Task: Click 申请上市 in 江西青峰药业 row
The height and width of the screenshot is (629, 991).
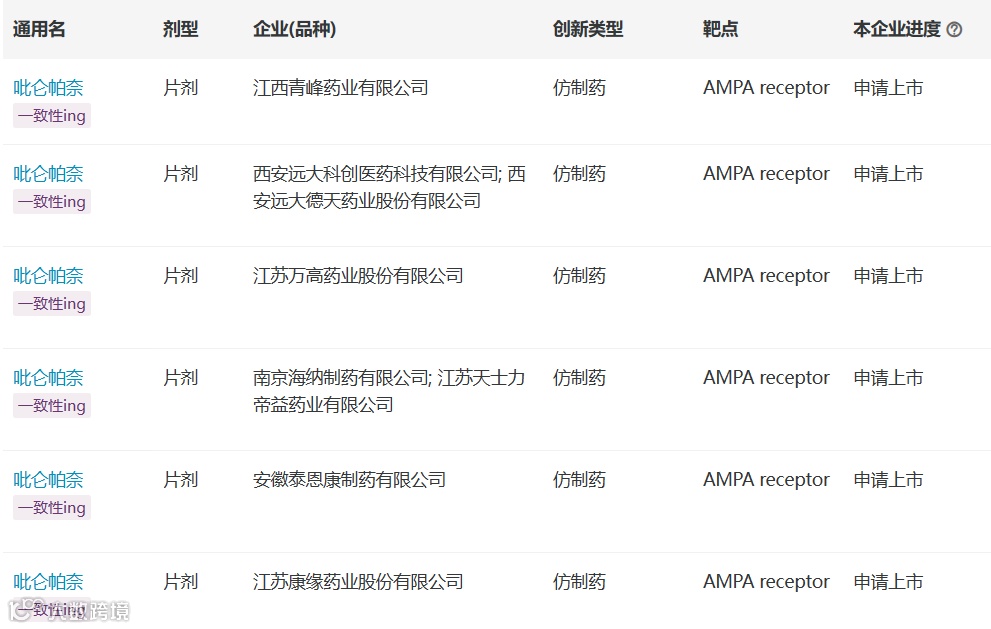Action: 888,88
